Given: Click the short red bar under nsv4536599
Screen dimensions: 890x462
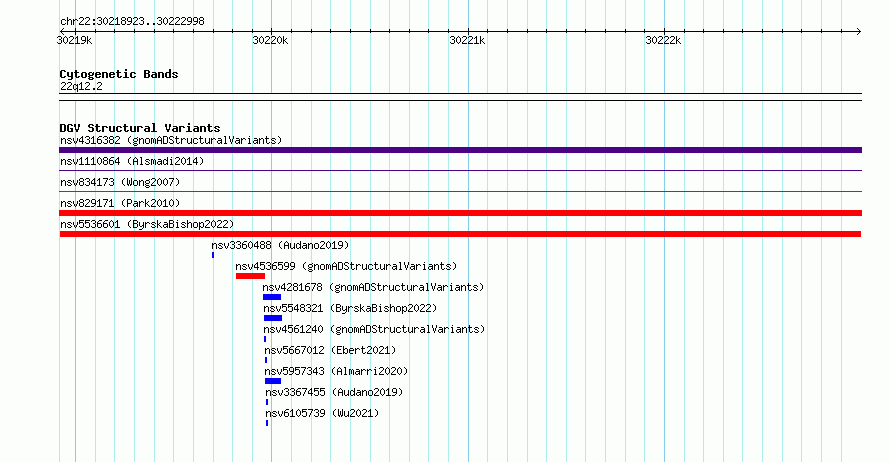Looking at the screenshot, I should tap(250, 276).
